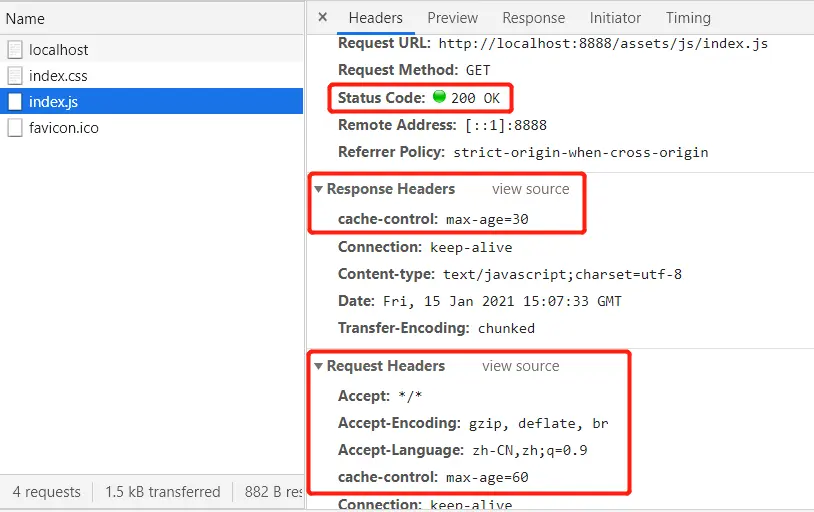Click the index.js file icon
Viewport: 814px width, 512px height.
click(14, 101)
